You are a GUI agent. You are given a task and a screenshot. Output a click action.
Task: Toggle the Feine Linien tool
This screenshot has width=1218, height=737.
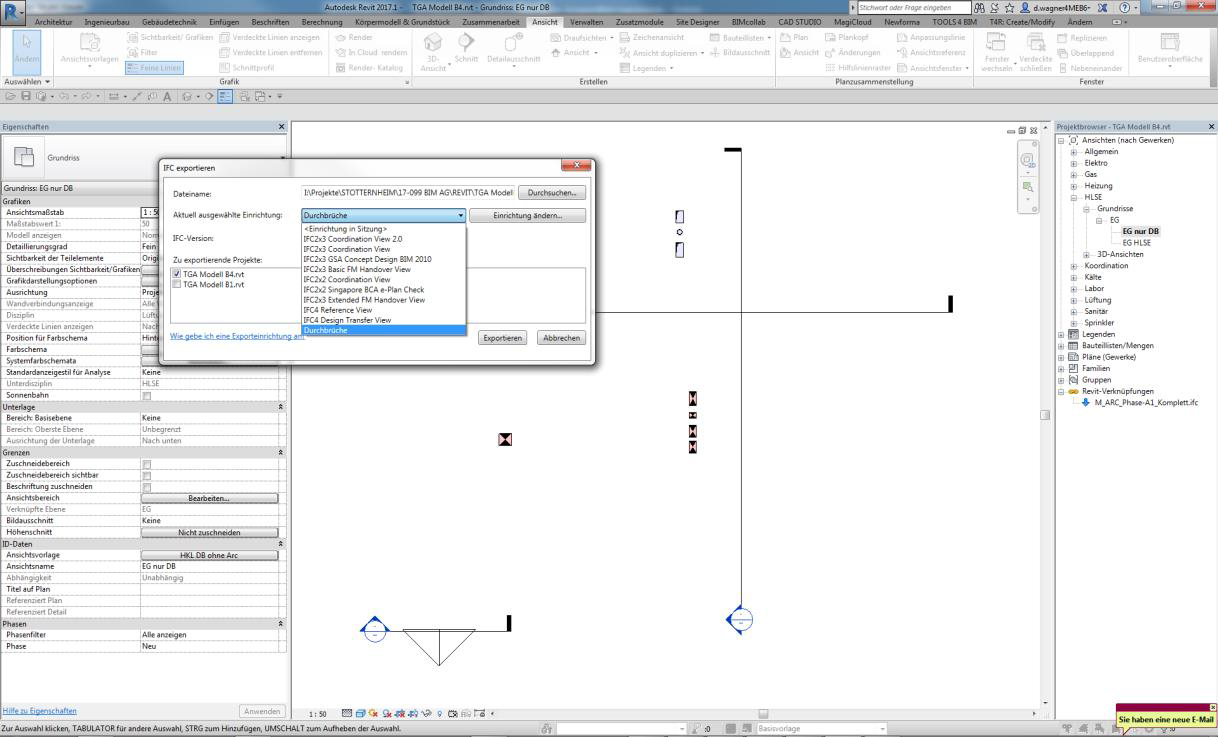[154, 67]
